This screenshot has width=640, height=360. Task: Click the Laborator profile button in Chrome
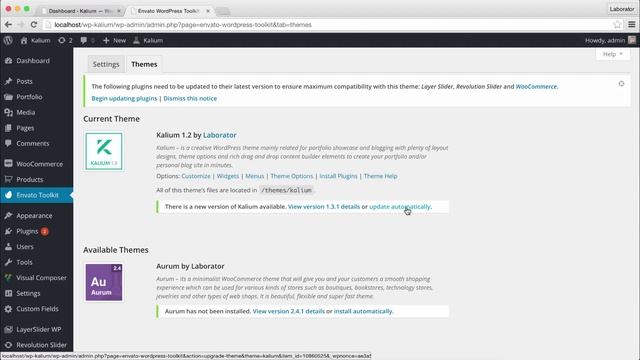[622, 9]
